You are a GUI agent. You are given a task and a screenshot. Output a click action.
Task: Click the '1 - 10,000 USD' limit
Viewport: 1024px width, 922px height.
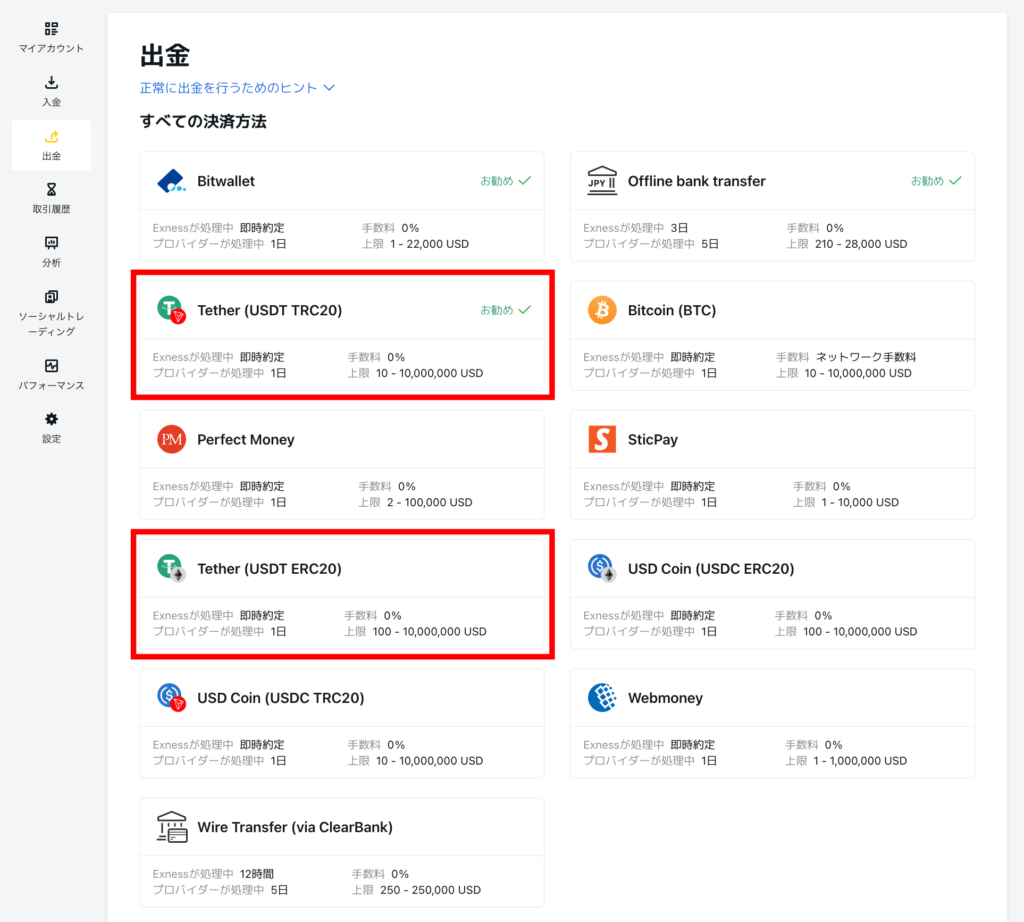(x=860, y=503)
